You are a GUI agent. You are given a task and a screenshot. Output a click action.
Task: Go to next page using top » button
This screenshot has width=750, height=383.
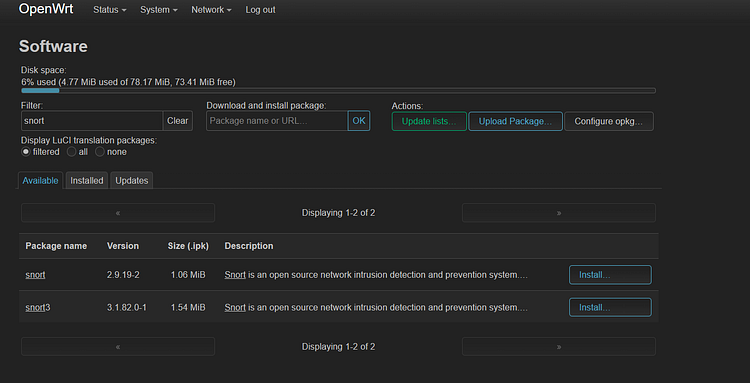[x=559, y=213]
